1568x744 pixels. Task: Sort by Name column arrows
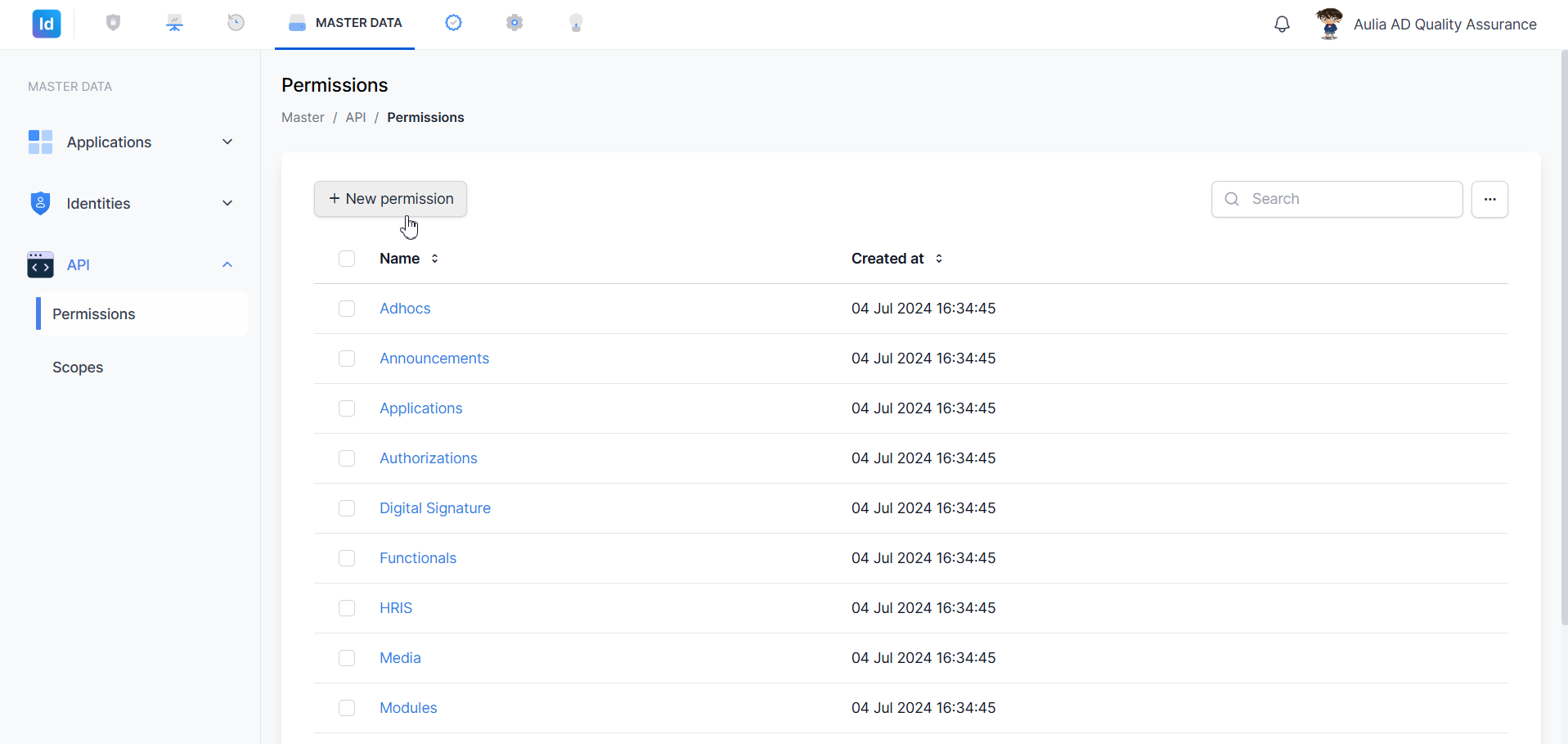[435, 259]
